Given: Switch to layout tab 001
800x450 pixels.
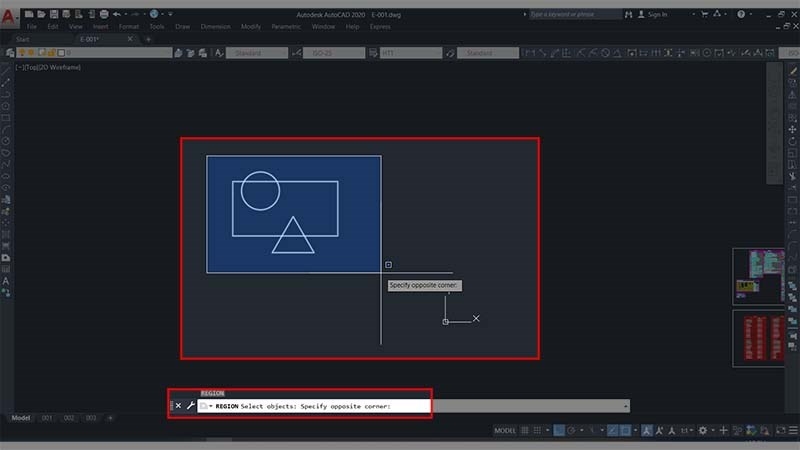Looking at the screenshot, I should (47, 418).
